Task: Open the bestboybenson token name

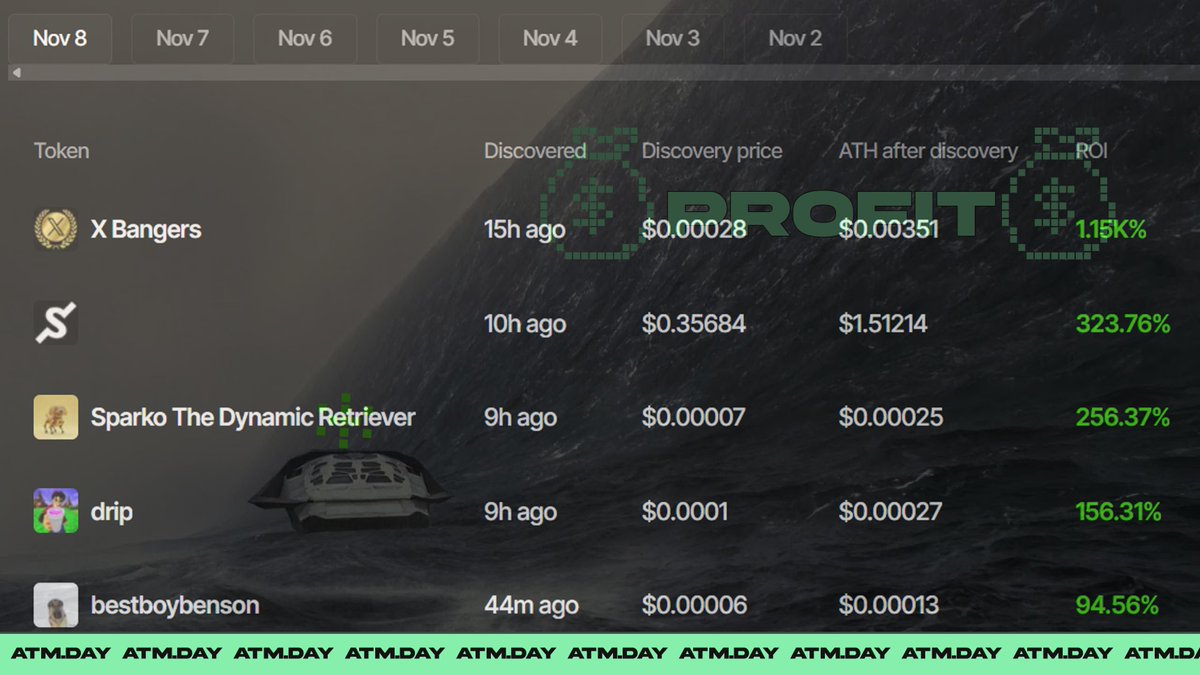Action: point(174,605)
